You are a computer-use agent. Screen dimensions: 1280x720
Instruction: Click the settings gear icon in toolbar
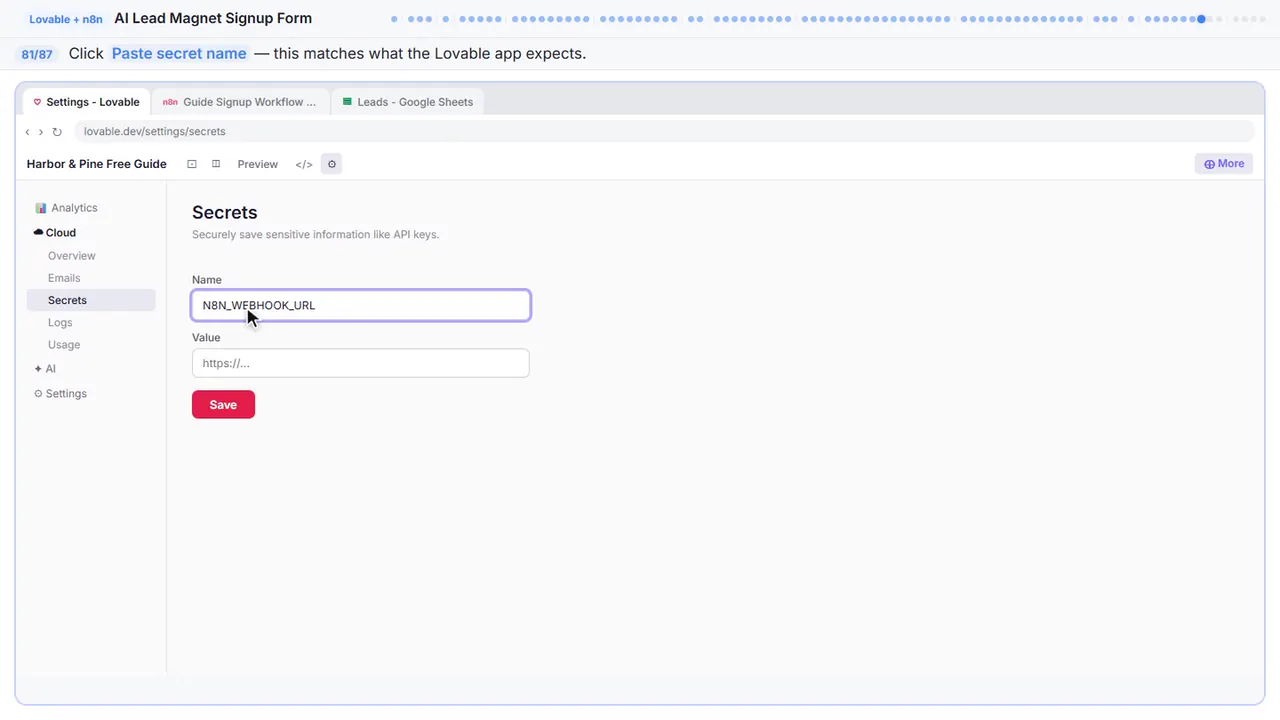click(x=332, y=164)
